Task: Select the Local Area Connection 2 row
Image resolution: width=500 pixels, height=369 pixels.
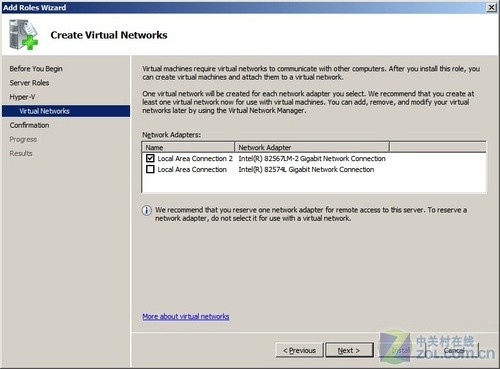Action: 314,158
